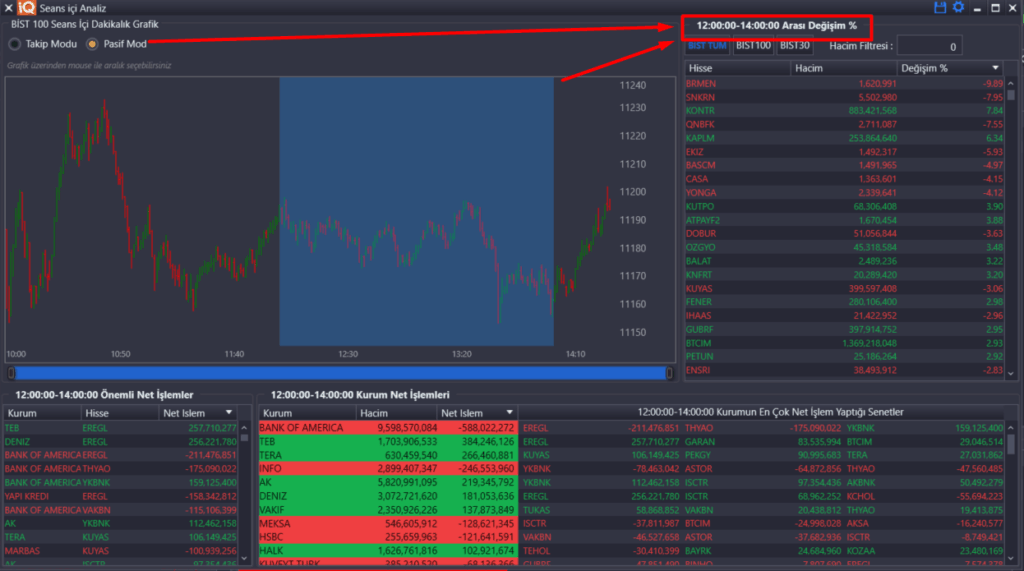Switch to BIST TUM tab
This screenshot has height=571, width=1024.
[707, 46]
